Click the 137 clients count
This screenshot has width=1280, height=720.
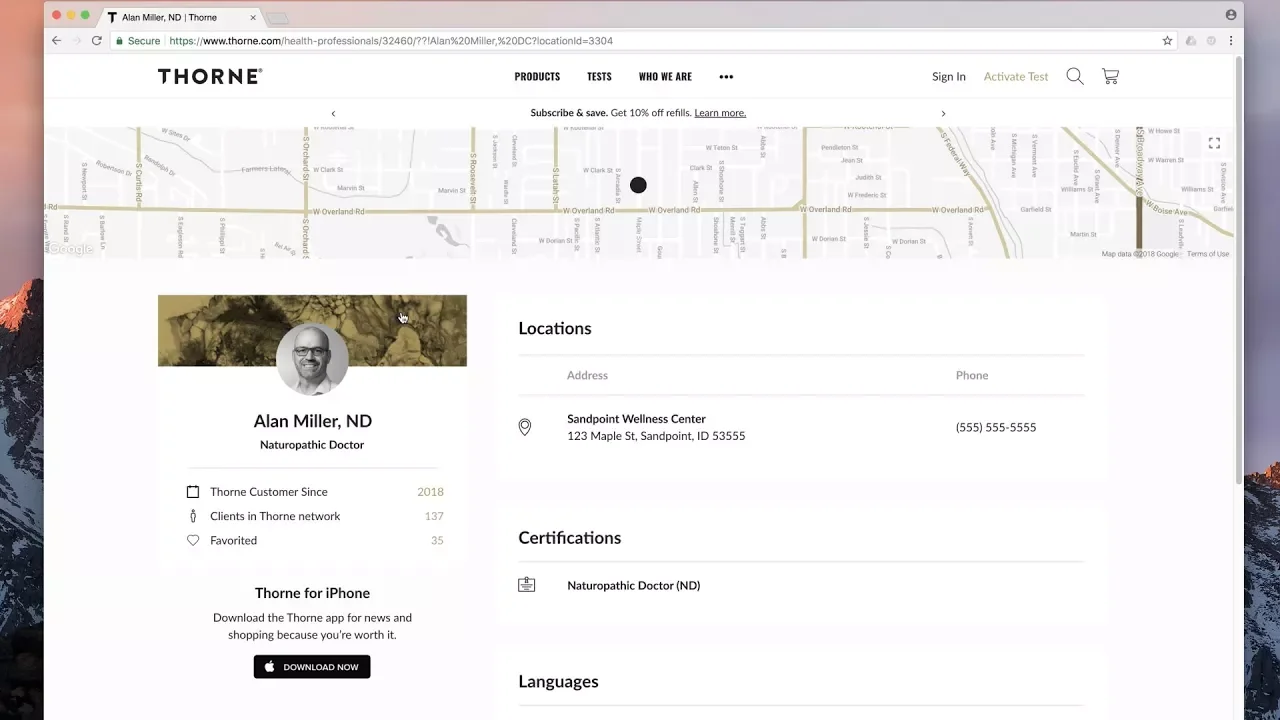point(434,516)
